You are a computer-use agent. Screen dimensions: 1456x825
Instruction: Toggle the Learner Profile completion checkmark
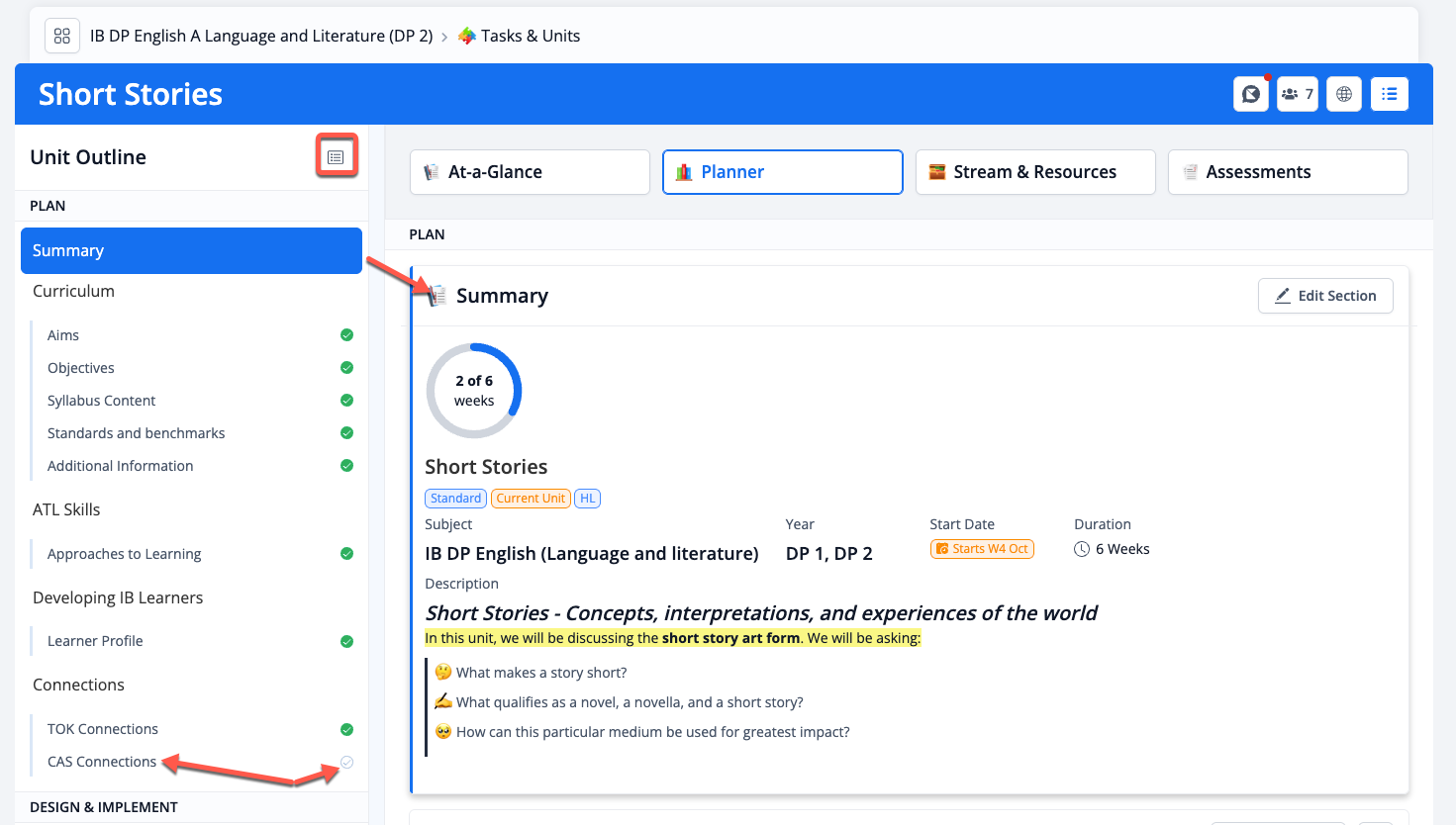[x=346, y=641]
